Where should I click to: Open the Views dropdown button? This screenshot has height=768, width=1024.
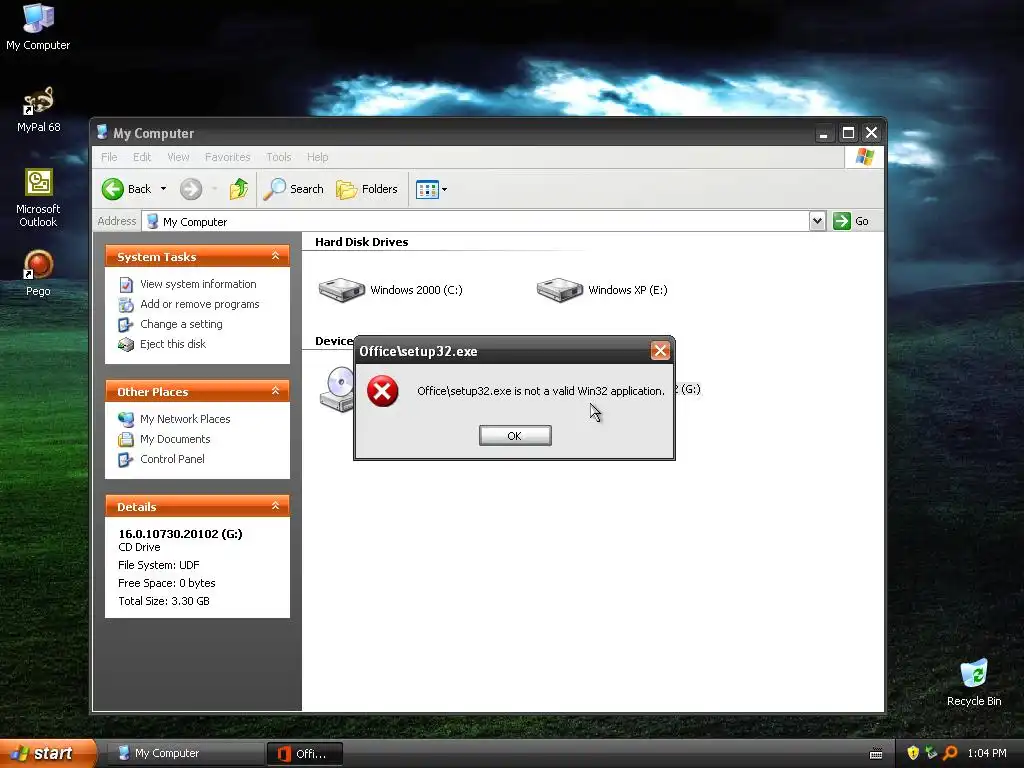tap(432, 189)
